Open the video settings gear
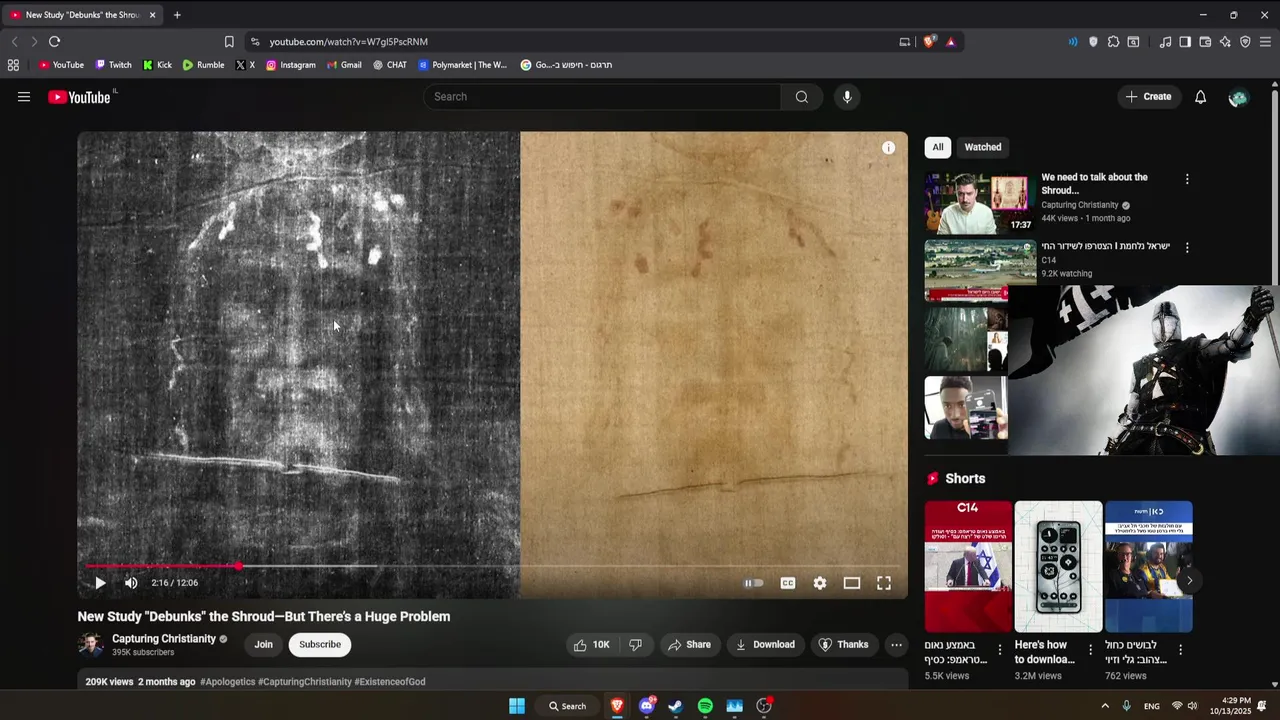The height and width of the screenshot is (720, 1280). 820,583
